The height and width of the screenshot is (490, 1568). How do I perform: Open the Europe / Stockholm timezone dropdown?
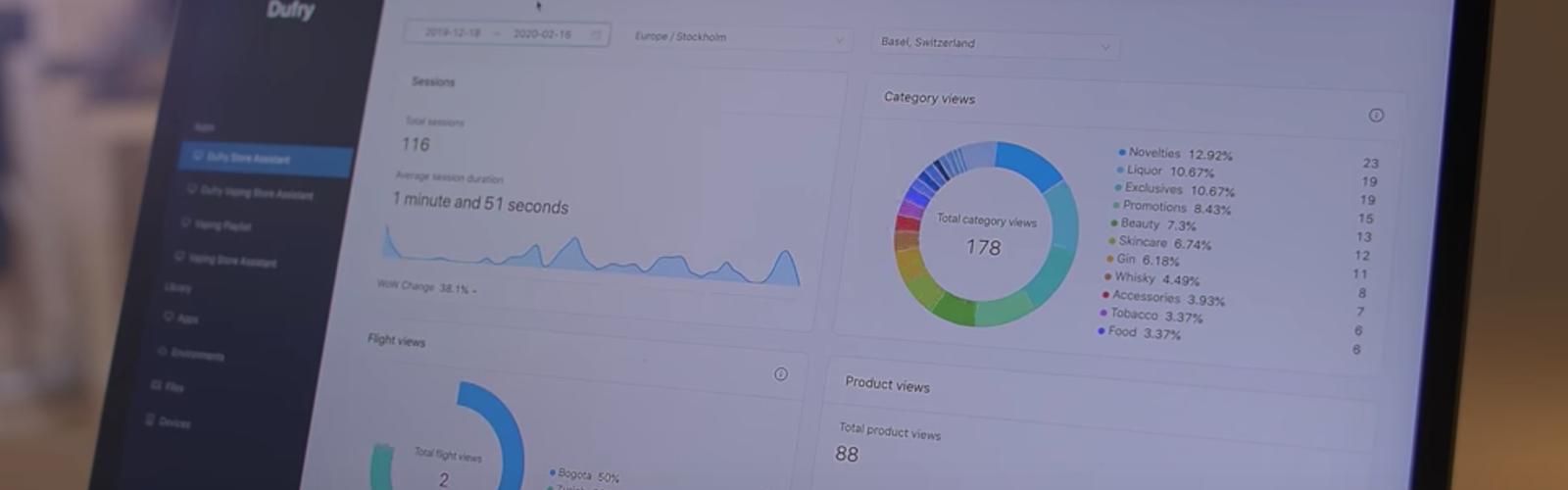740,38
